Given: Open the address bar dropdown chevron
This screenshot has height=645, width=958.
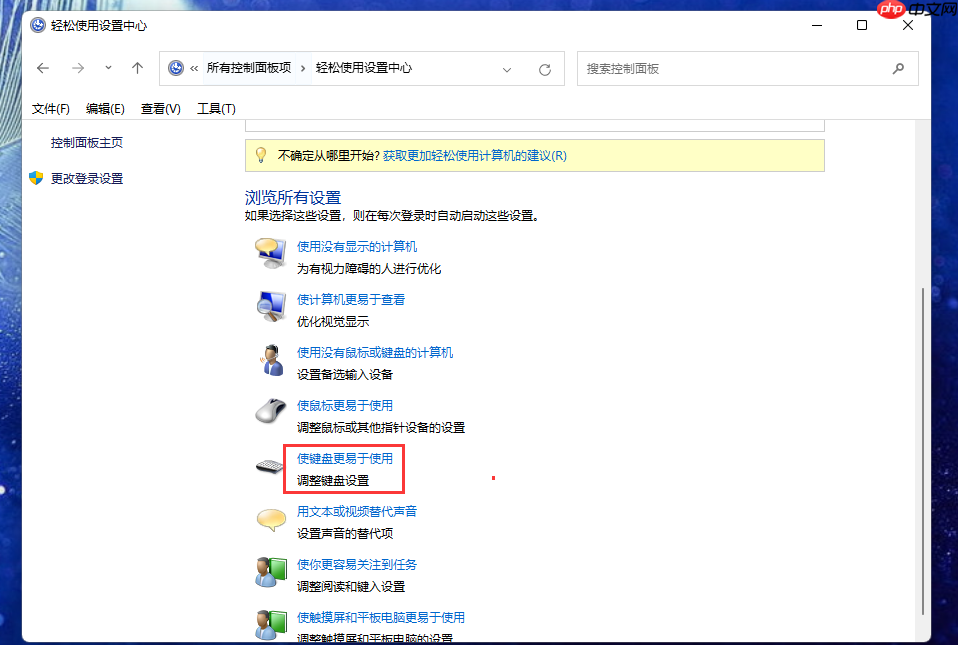Looking at the screenshot, I should click(x=507, y=68).
